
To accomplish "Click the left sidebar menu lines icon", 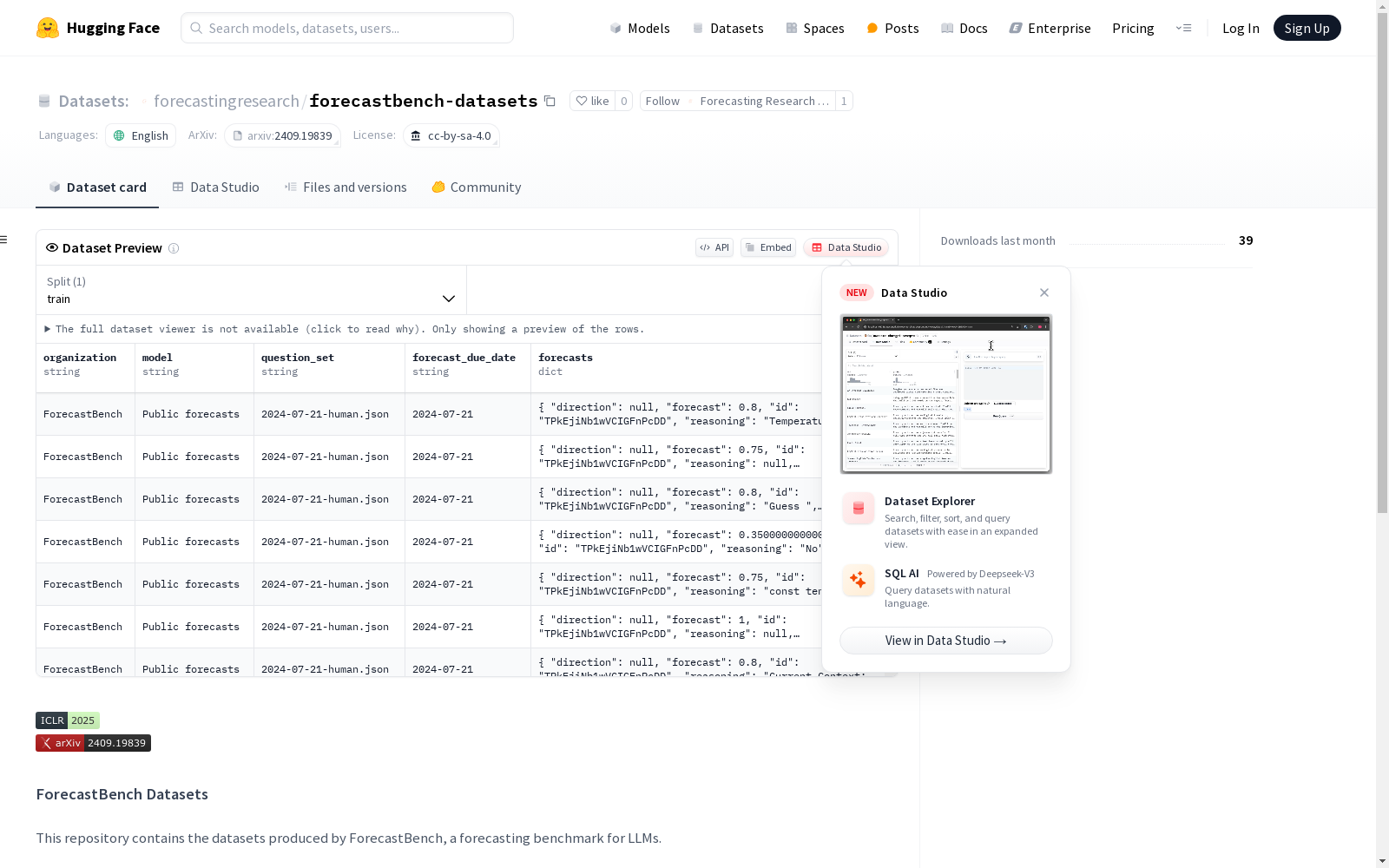I will tap(4, 240).
